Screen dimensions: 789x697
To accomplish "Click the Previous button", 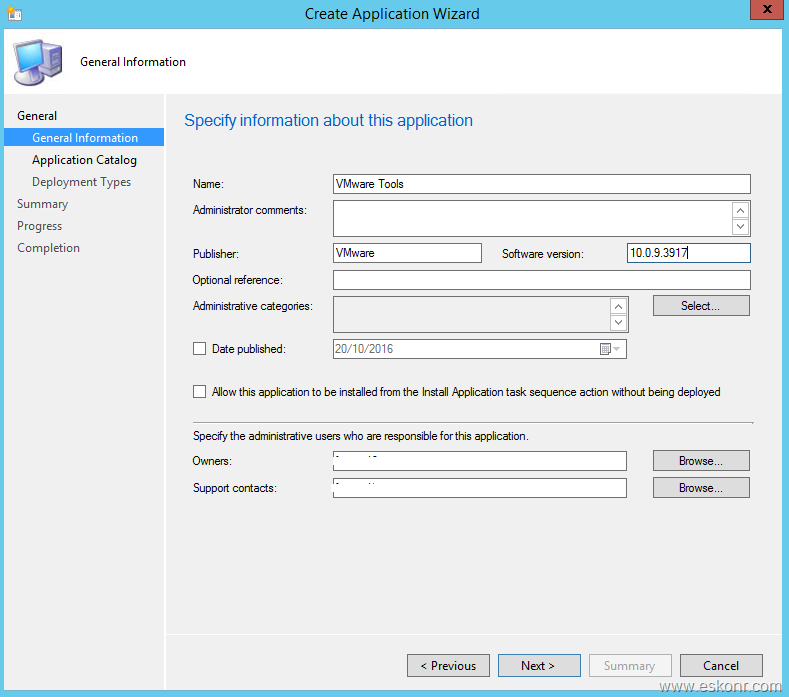I will 448,665.
